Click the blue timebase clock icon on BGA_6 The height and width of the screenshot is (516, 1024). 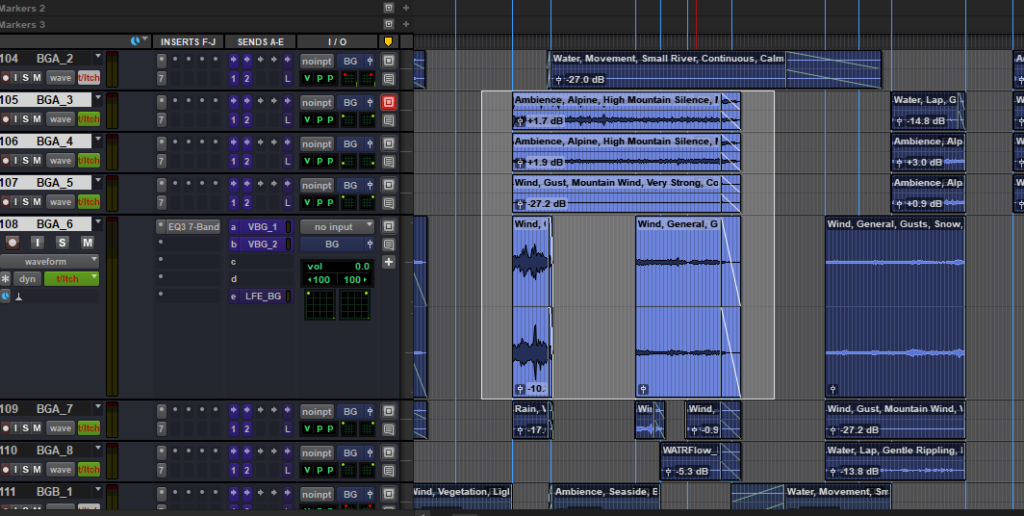pos(5,297)
